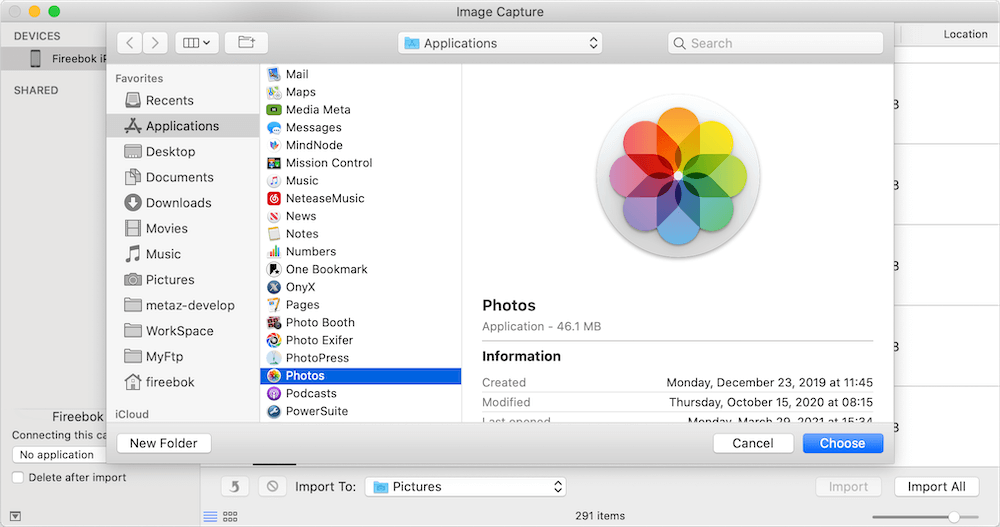The height and width of the screenshot is (527, 1000).
Task: Select the NeteaseMusic app icon
Action: 274,198
